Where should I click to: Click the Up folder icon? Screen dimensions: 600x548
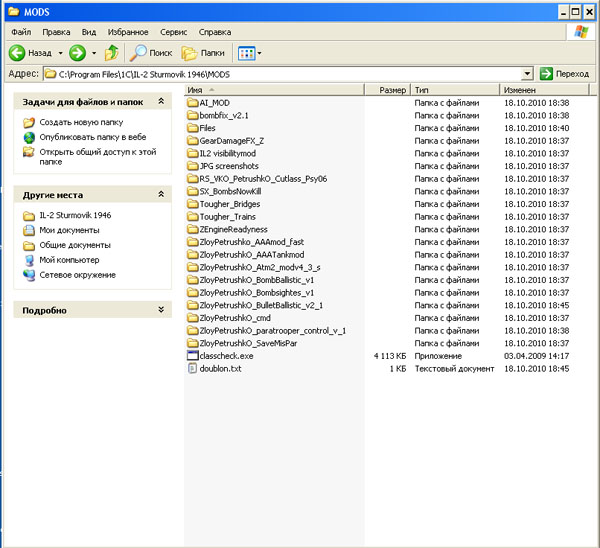[112, 52]
